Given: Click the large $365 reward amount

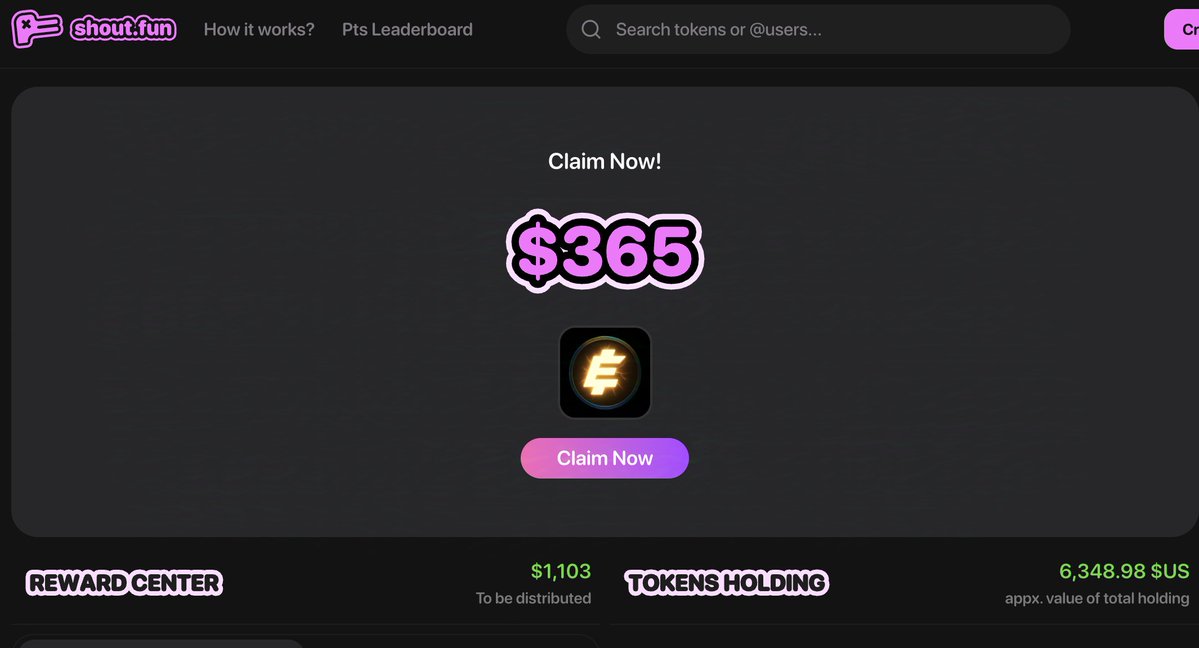Looking at the screenshot, I should click(604, 251).
